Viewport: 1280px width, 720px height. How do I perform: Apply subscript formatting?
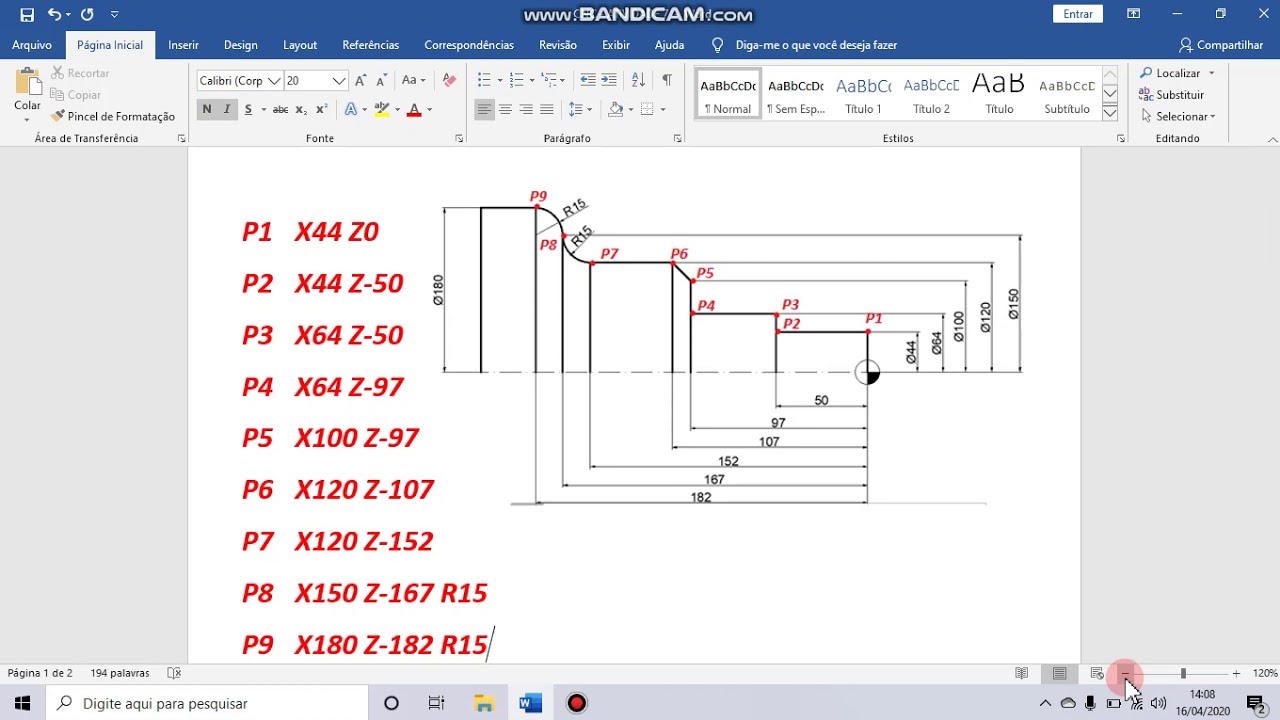(x=302, y=109)
